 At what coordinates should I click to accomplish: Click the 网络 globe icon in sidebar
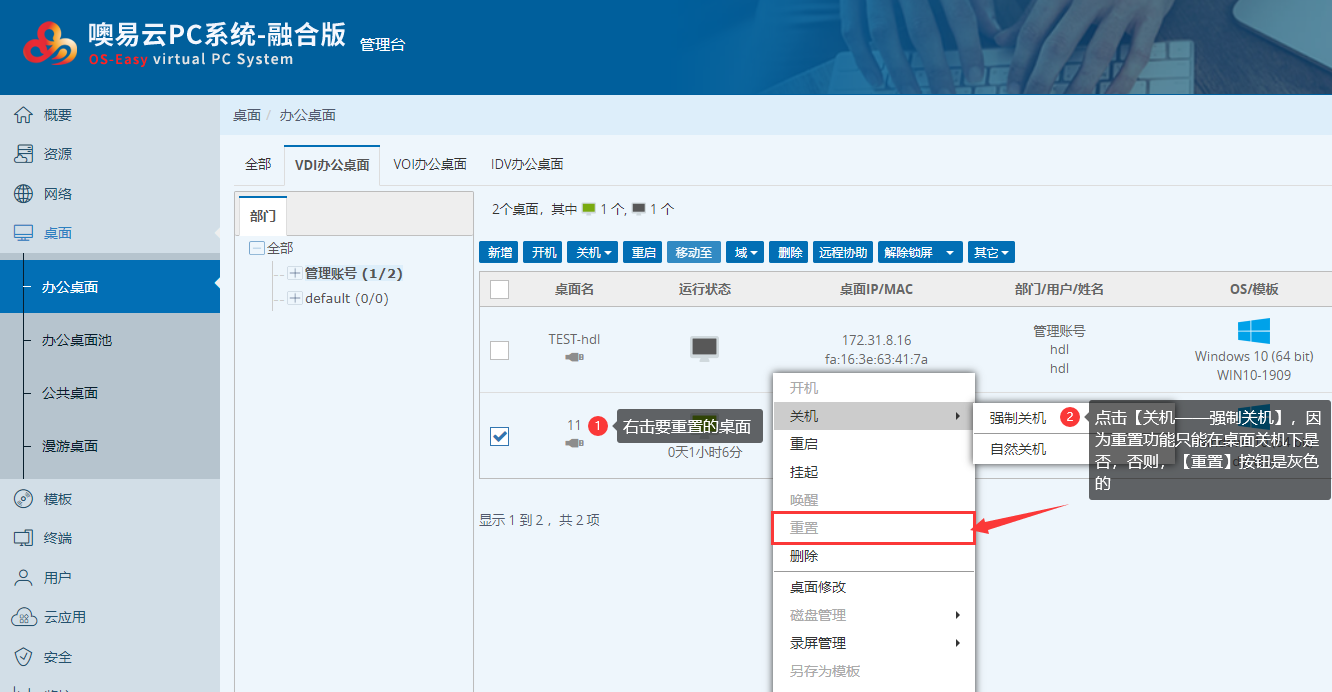pyautogui.click(x=23, y=194)
